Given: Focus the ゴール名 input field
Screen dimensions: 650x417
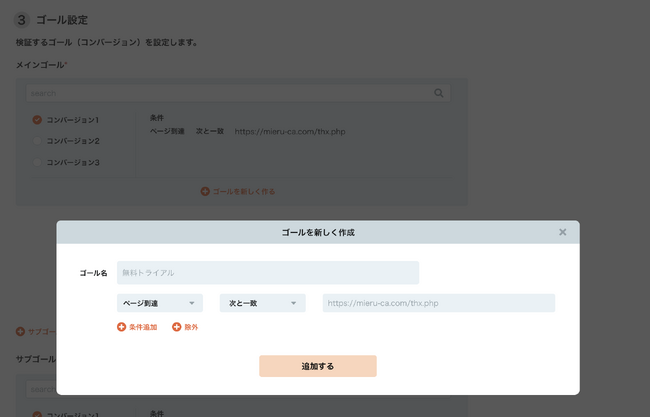Looking at the screenshot, I should pyautogui.click(x=268, y=273).
